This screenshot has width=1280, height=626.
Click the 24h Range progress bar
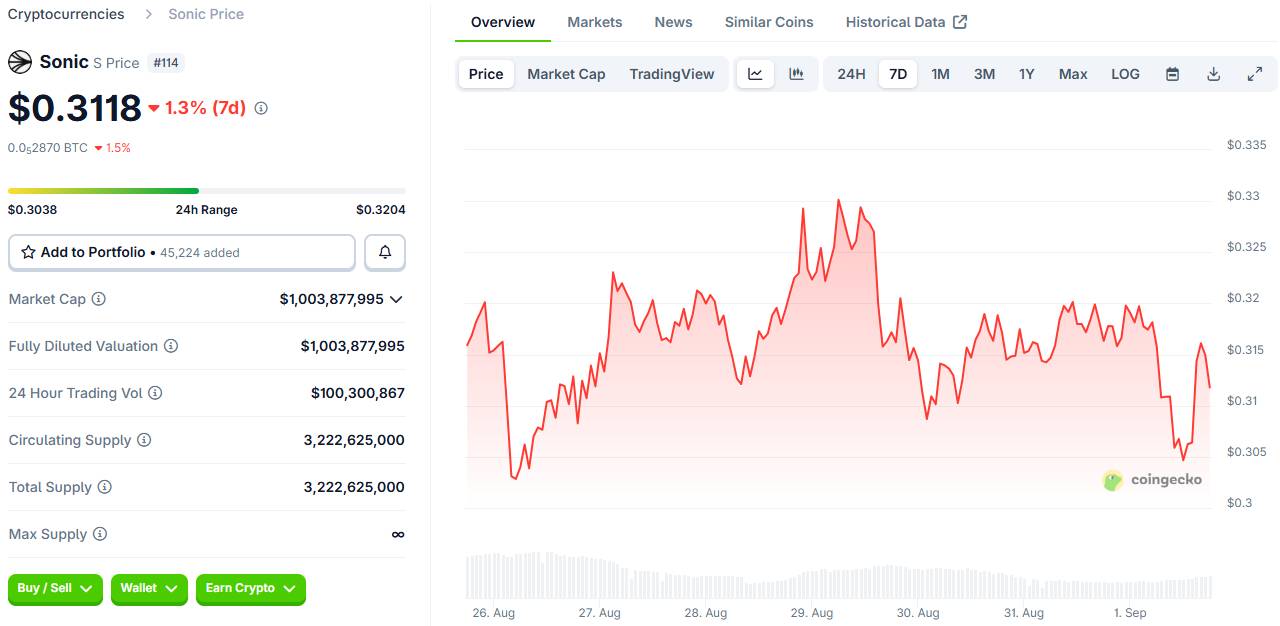click(207, 190)
